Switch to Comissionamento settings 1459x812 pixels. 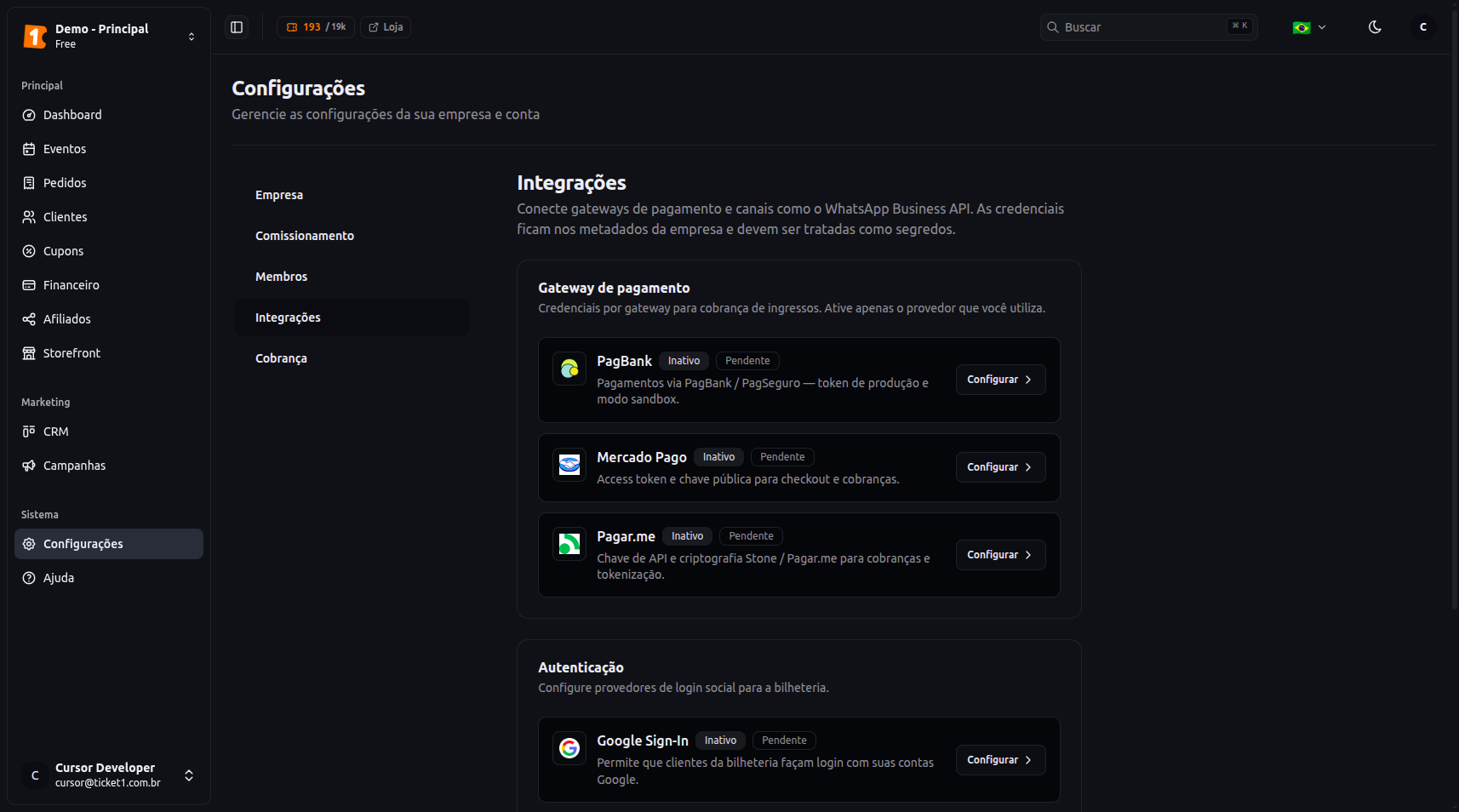coord(352,236)
